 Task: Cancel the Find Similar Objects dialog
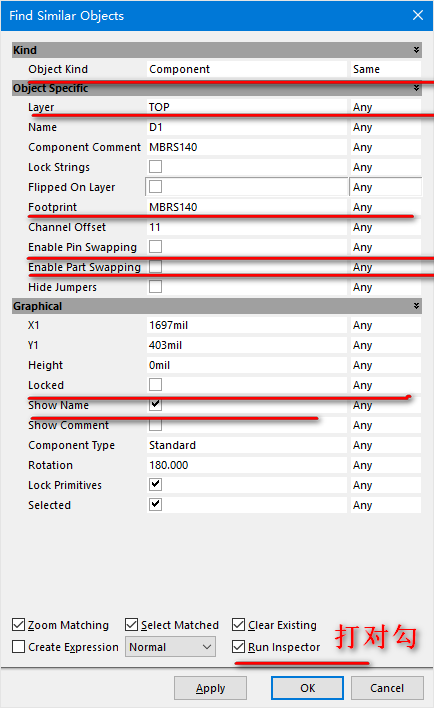tap(387, 688)
